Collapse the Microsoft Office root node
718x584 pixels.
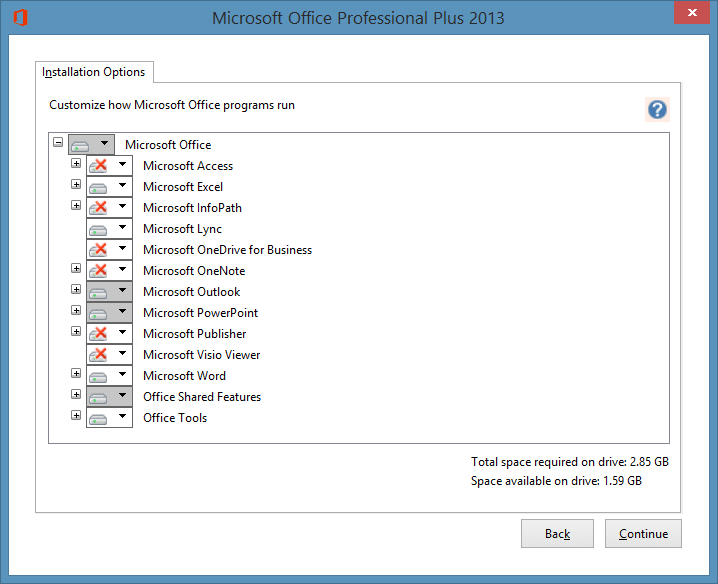pos(58,142)
